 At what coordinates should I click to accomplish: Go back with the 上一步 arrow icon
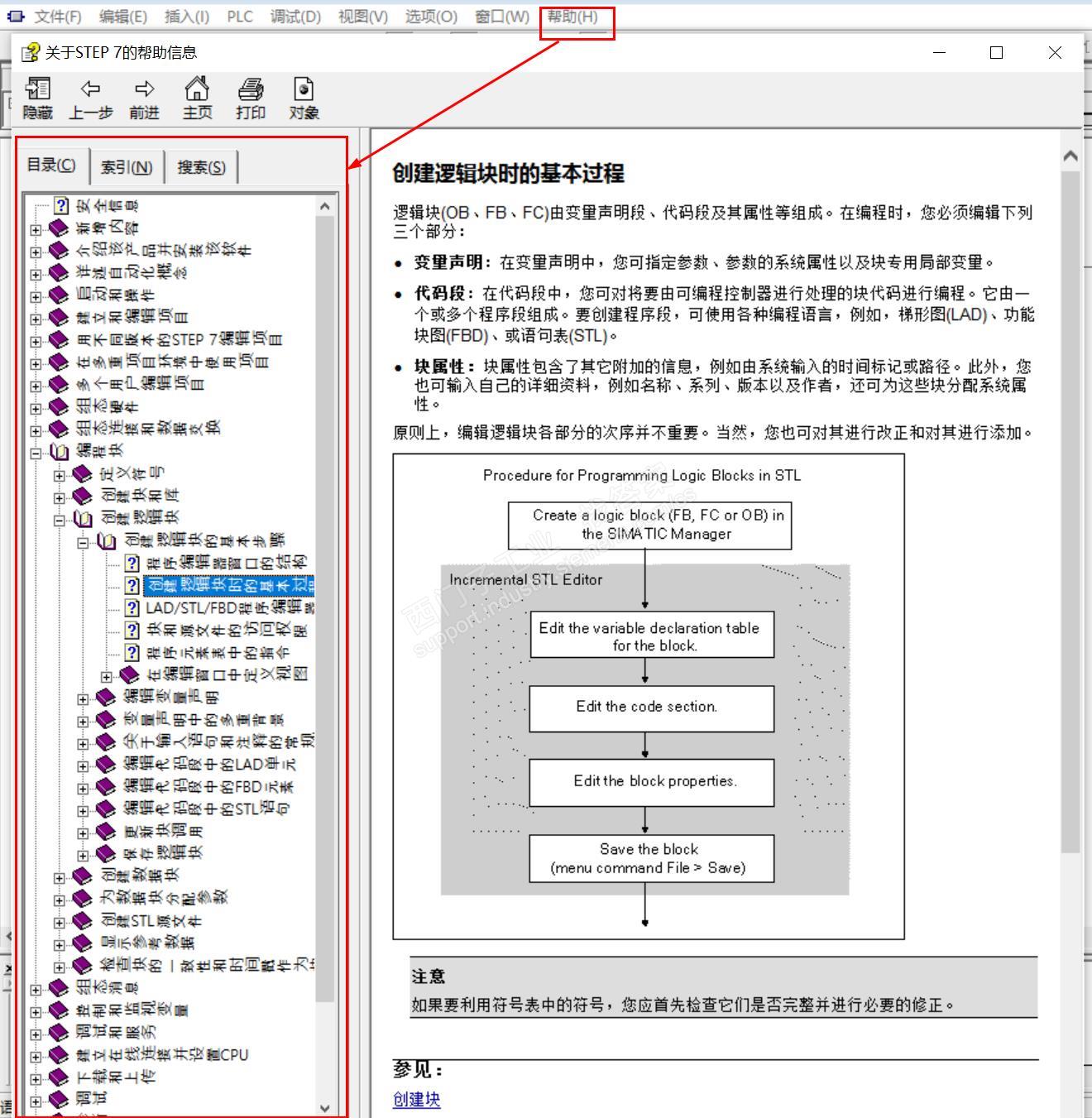[x=90, y=89]
